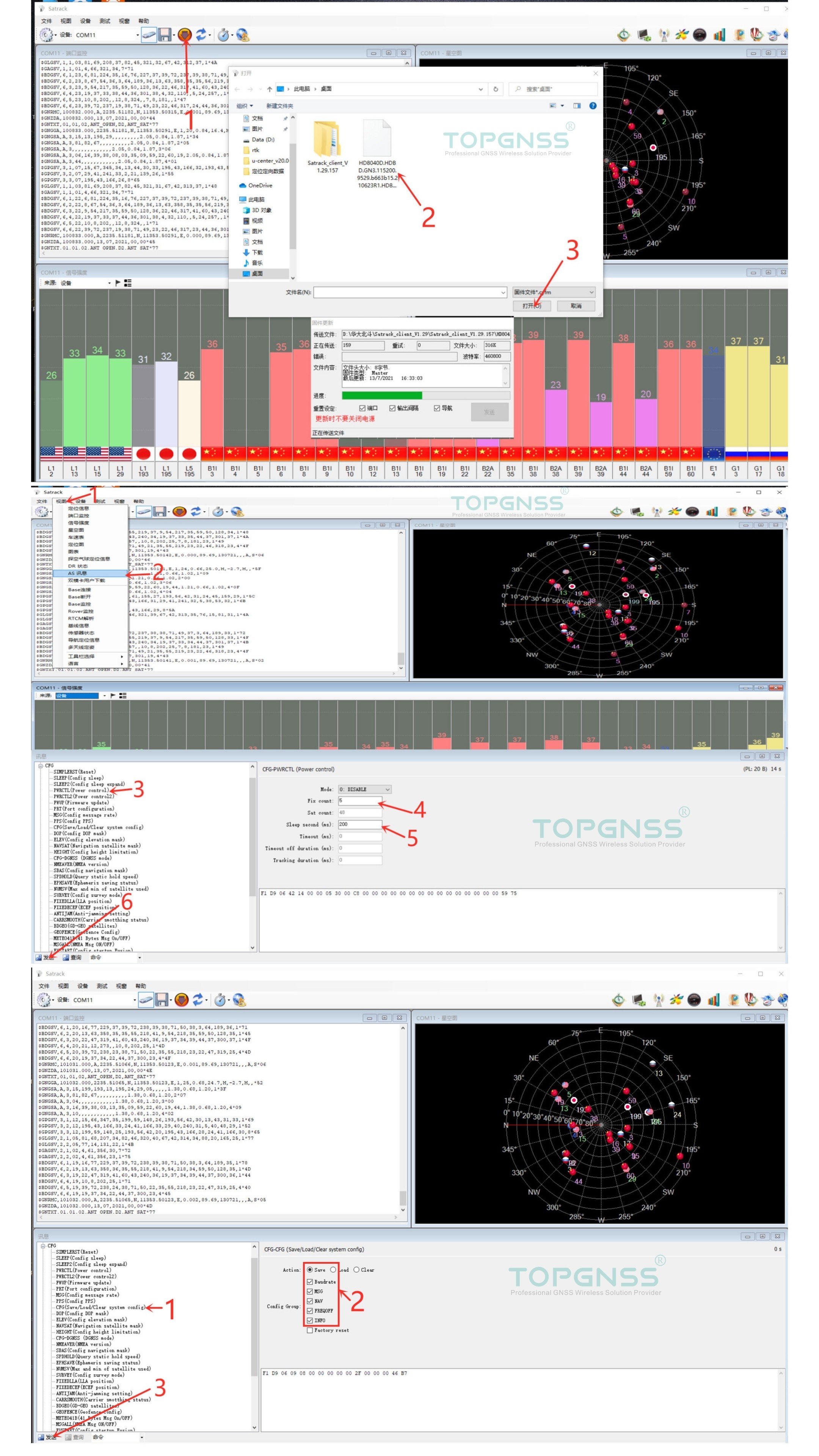Click green firmware transfer progress bar
819x1456 pixels.
coord(382,395)
